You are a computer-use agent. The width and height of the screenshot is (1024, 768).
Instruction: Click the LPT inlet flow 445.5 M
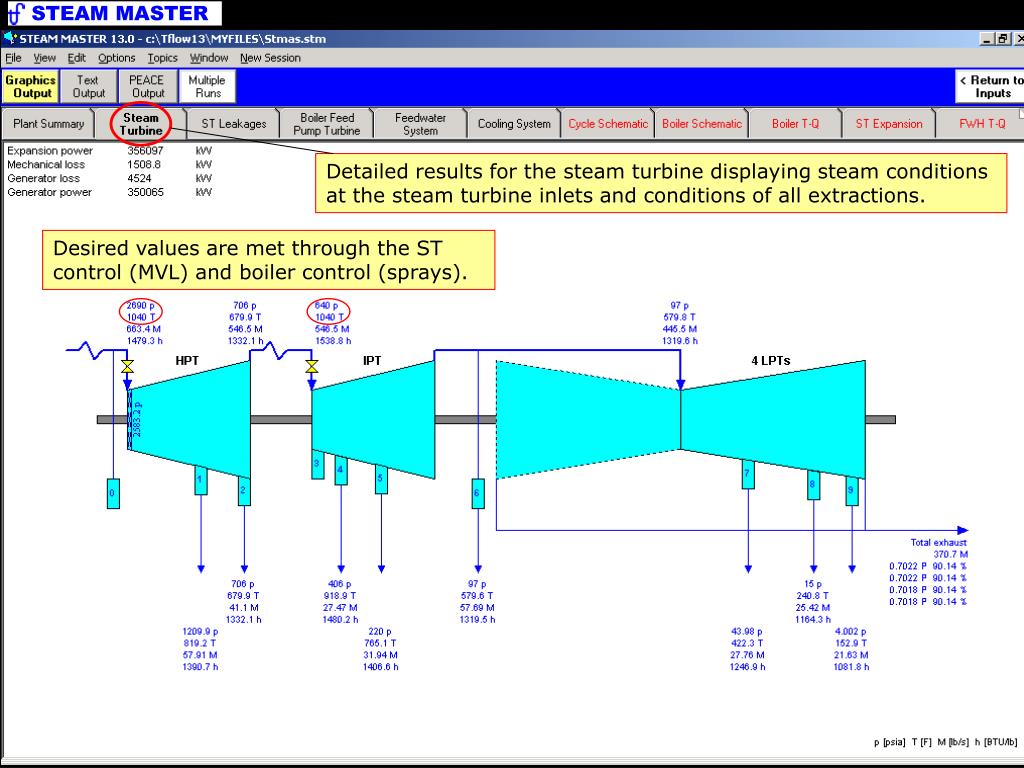pos(680,328)
